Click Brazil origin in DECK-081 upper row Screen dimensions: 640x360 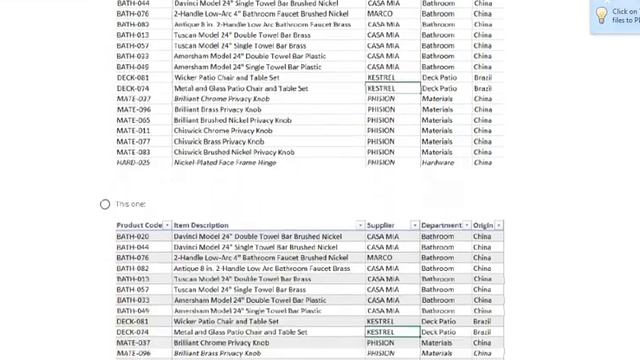pyautogui.click(x=483, y=78)
